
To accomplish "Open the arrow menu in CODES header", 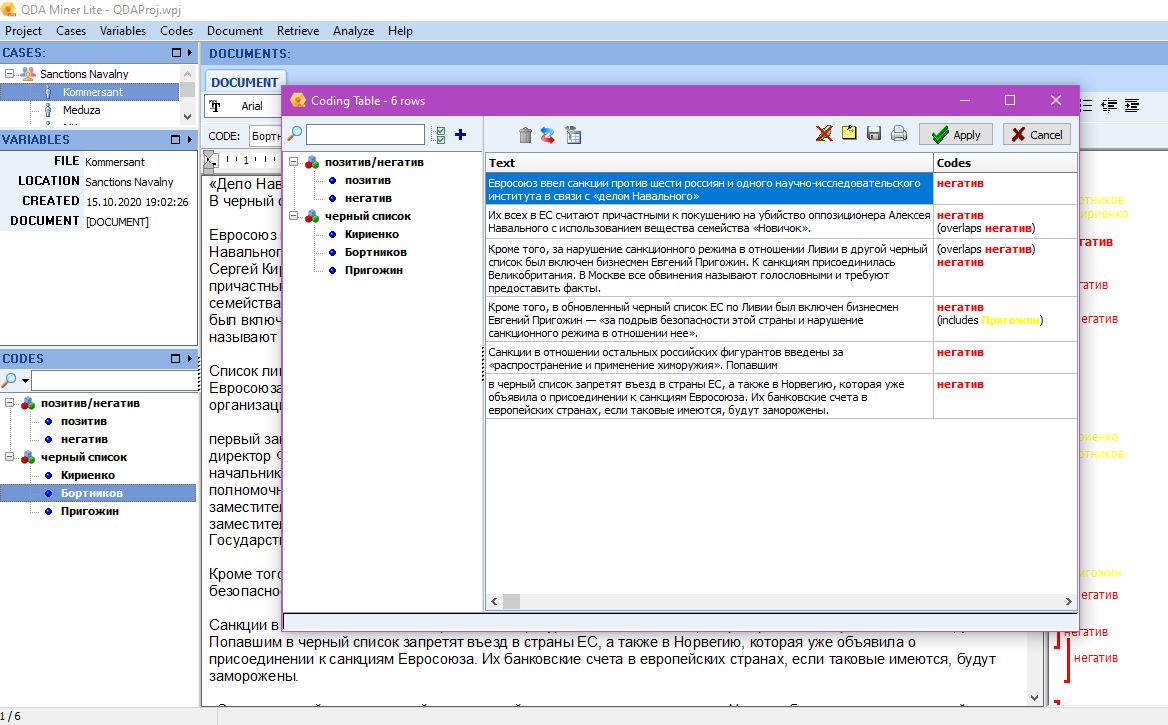I will [190, 358].
